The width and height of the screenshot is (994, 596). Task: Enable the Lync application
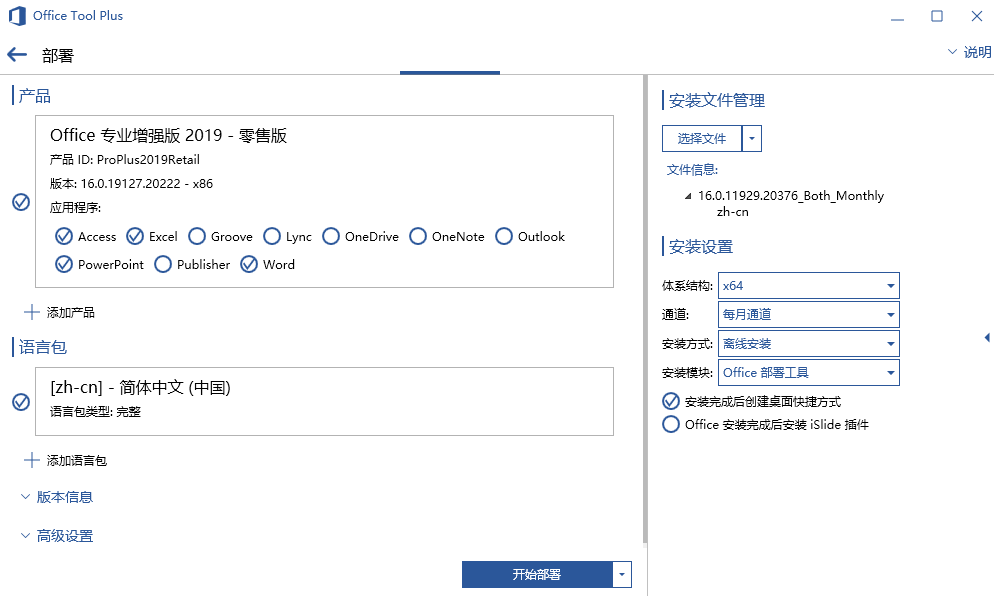pyautogui.click(x=272, y=236)
